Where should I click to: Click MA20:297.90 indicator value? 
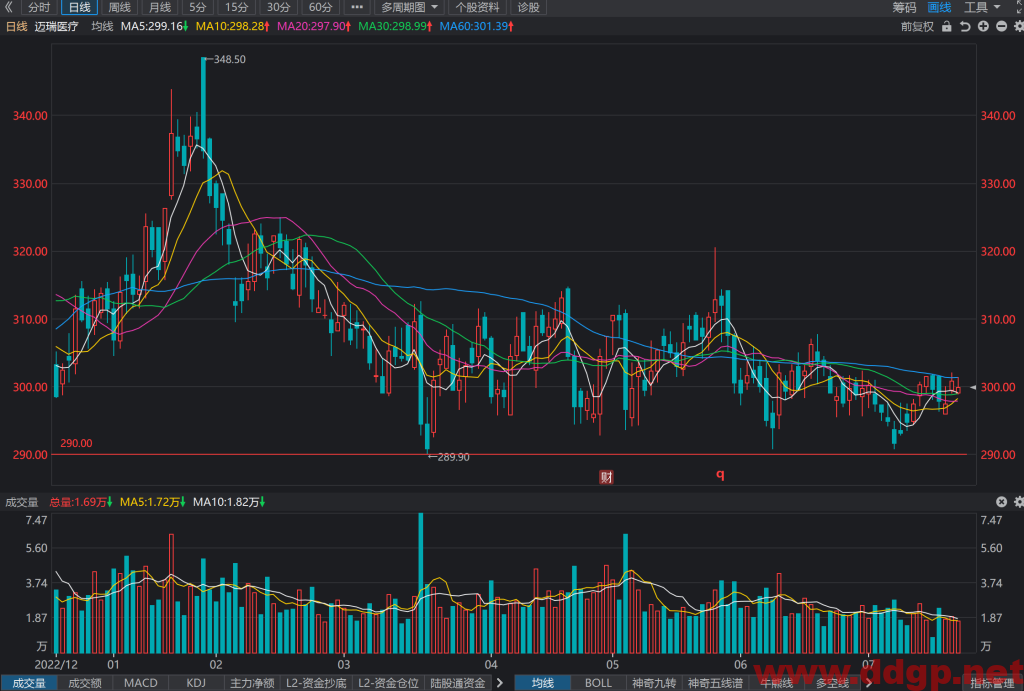point(313,26)
